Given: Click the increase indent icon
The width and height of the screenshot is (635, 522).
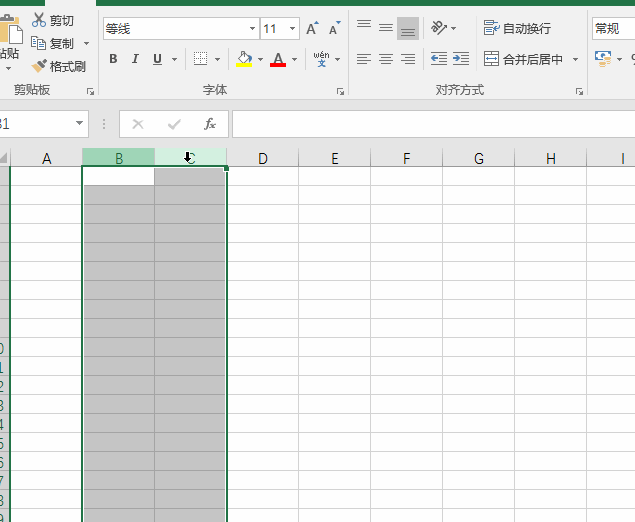Looking at the screenshot, I should point(460,59).
